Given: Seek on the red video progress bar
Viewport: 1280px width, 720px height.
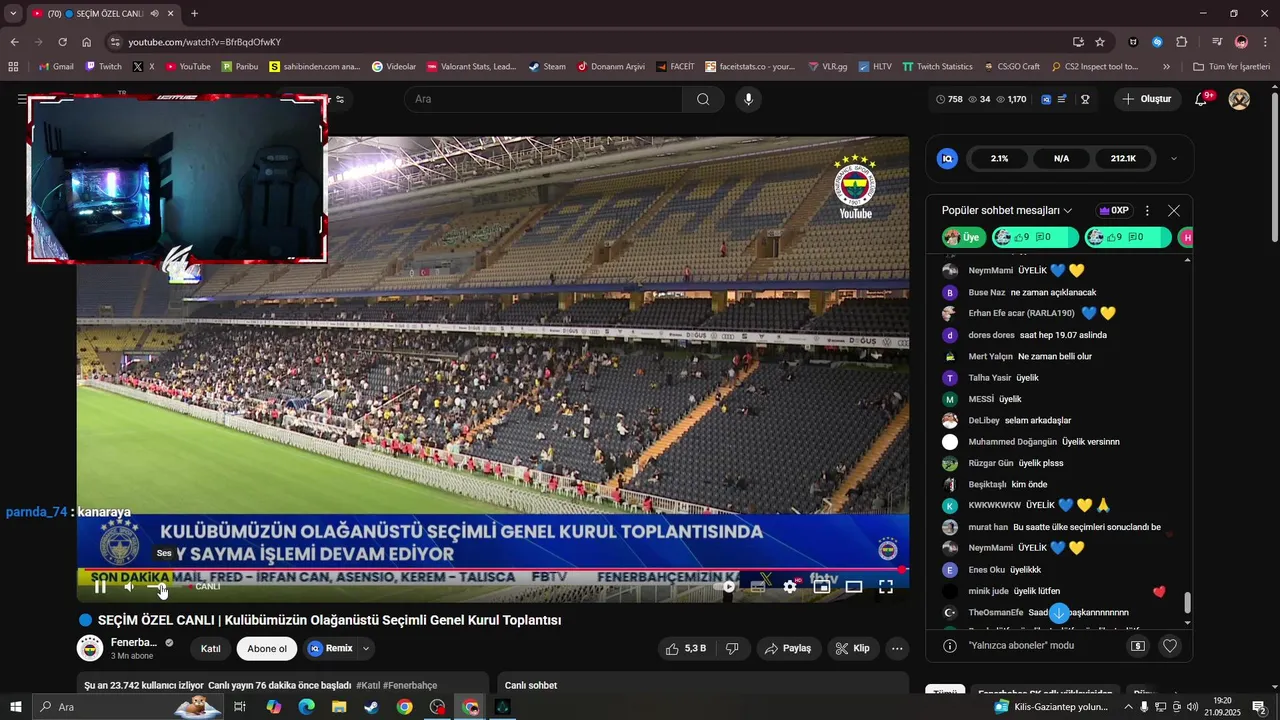Looking at the screenshot, I should [494, 570].
